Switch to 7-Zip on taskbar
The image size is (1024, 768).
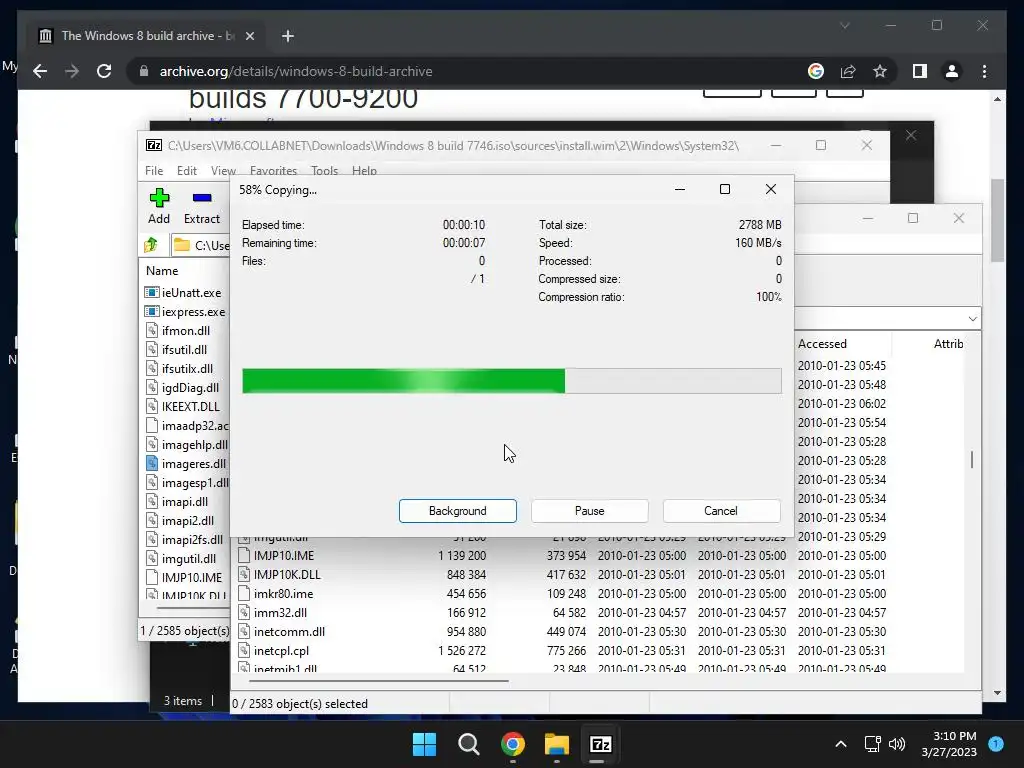[600, 744]
